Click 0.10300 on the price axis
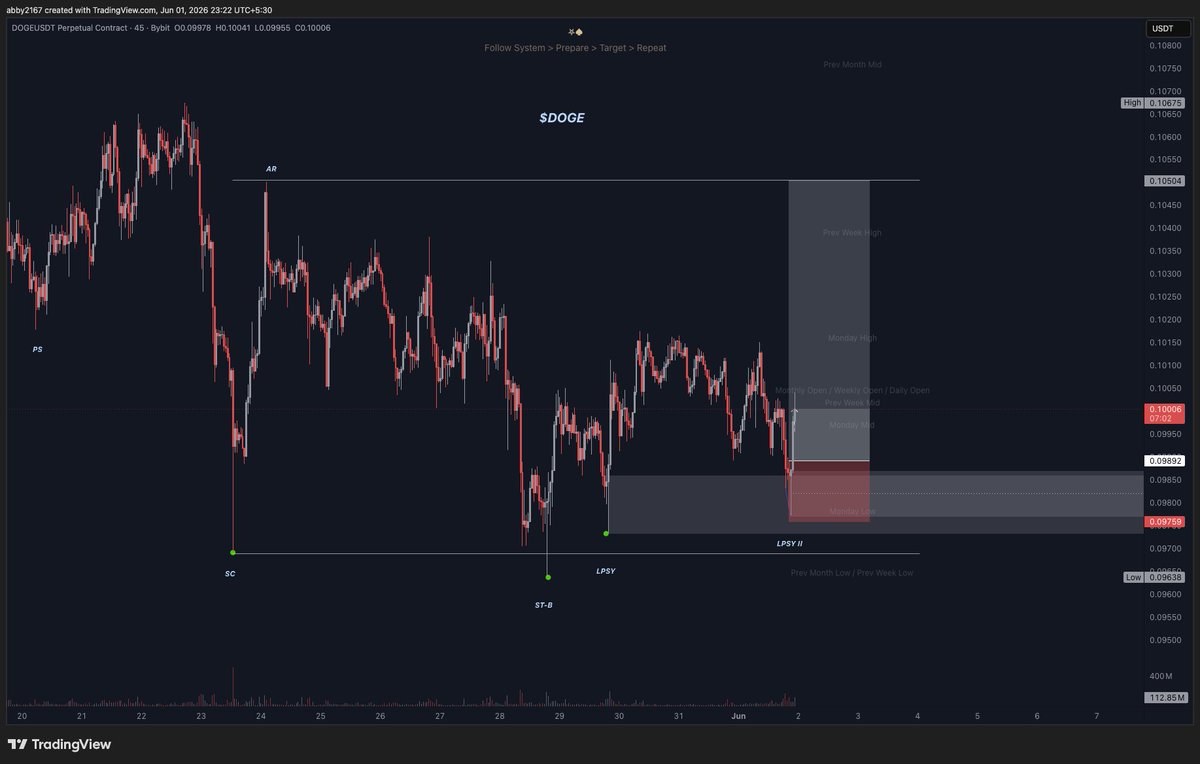This screenshot has height=764, width=1200. pos(1166,274)
